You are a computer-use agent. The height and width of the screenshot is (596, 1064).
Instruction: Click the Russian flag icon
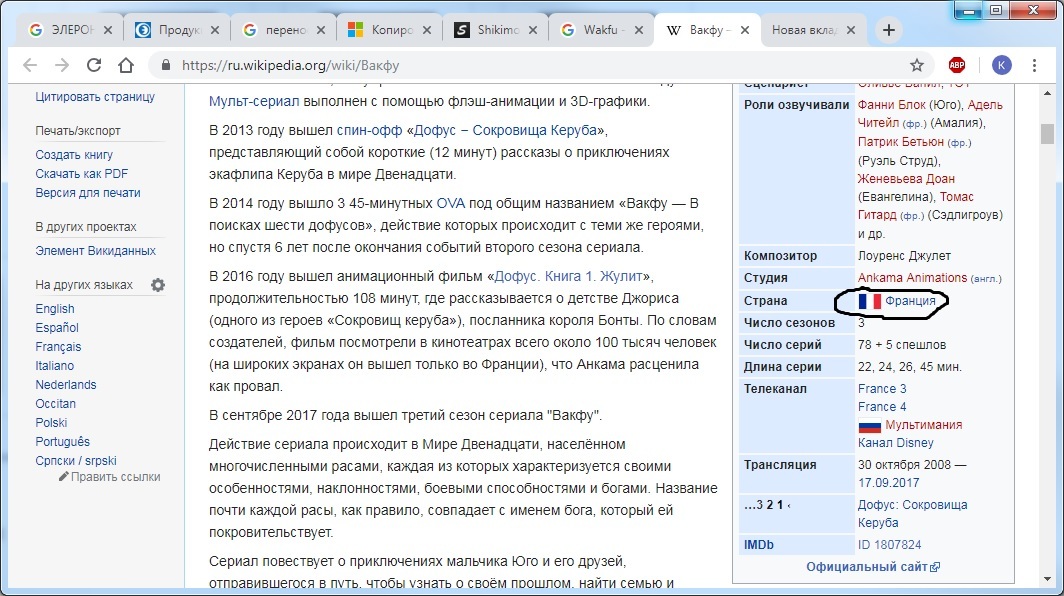[x=869, y=426]
